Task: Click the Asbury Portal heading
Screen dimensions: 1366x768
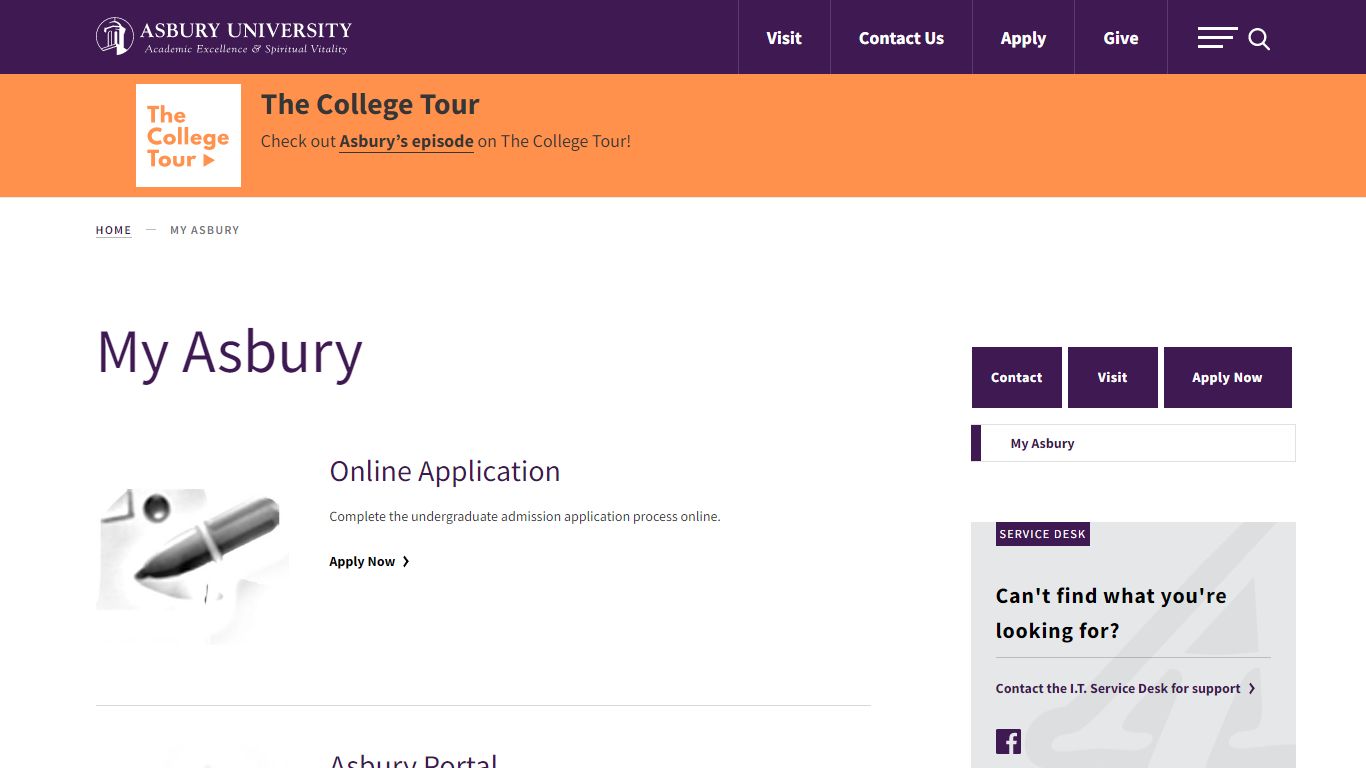Action: (x=414, y=760)
